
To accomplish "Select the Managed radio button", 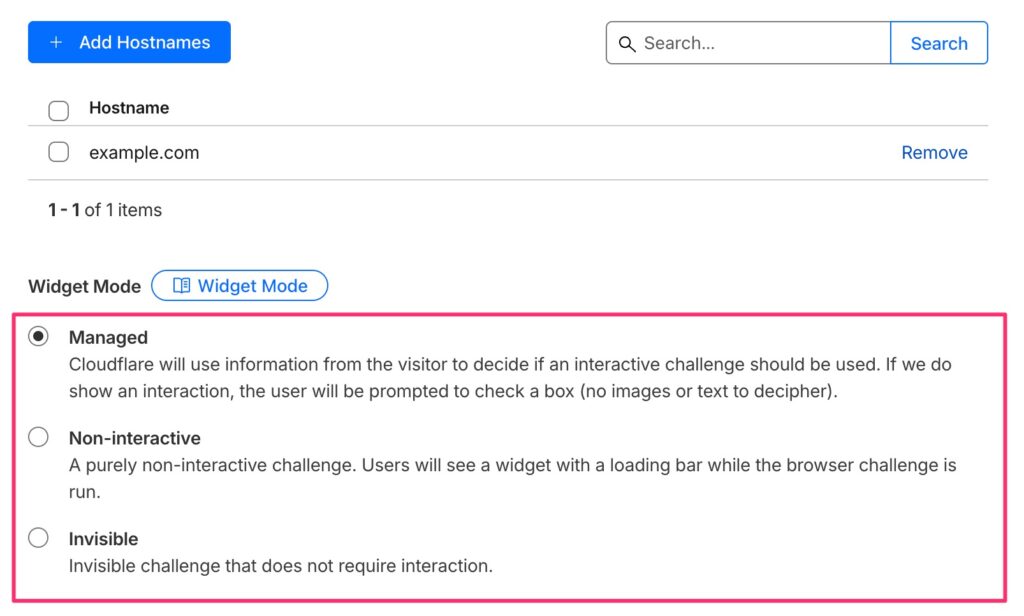I will [x=38, y=337].
